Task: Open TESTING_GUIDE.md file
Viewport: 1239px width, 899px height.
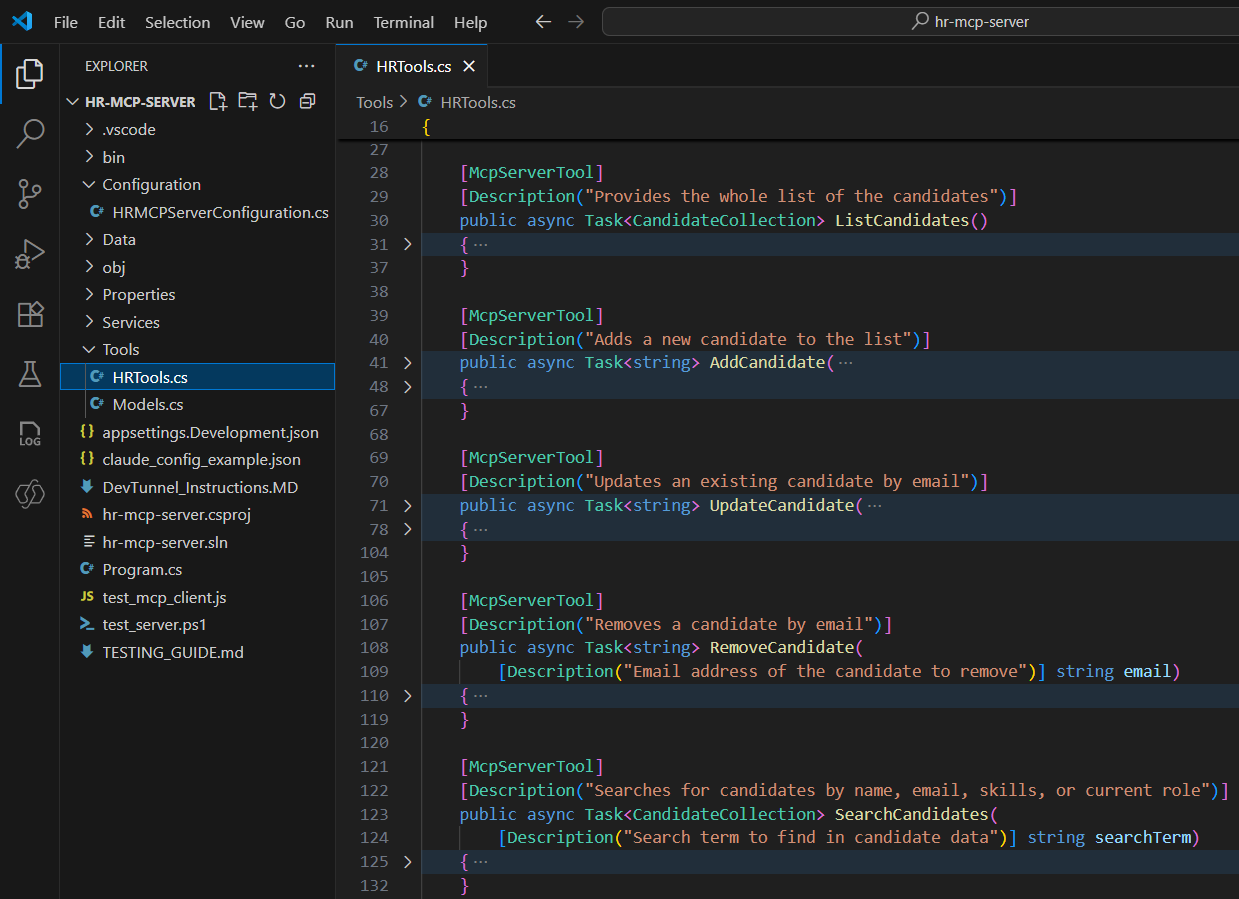Action: (172, 652)
